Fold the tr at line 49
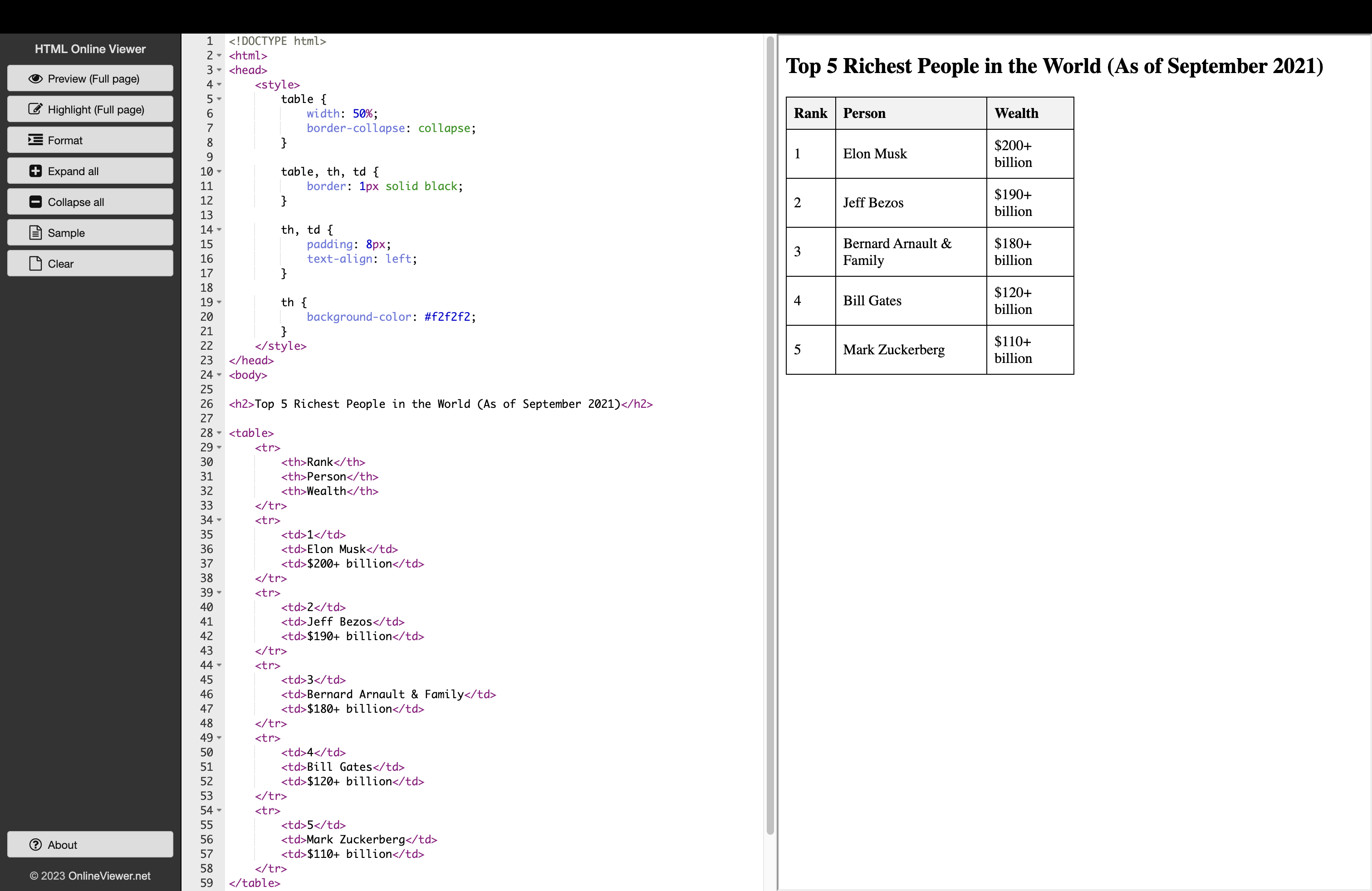The height and width of the screenshot is (891, 1372). coord(219,738)
